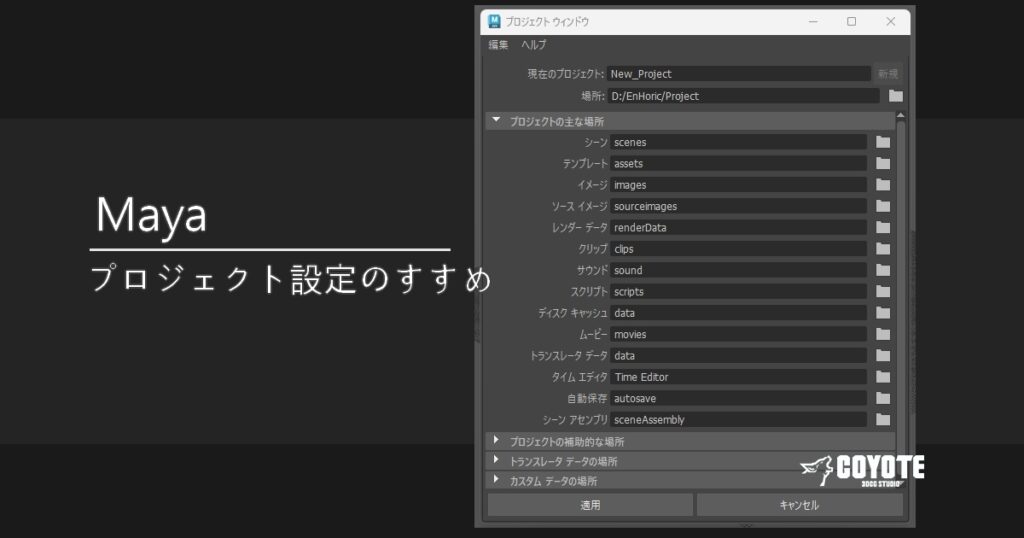
Task: Click the assets input field
Action: point(739,164)
